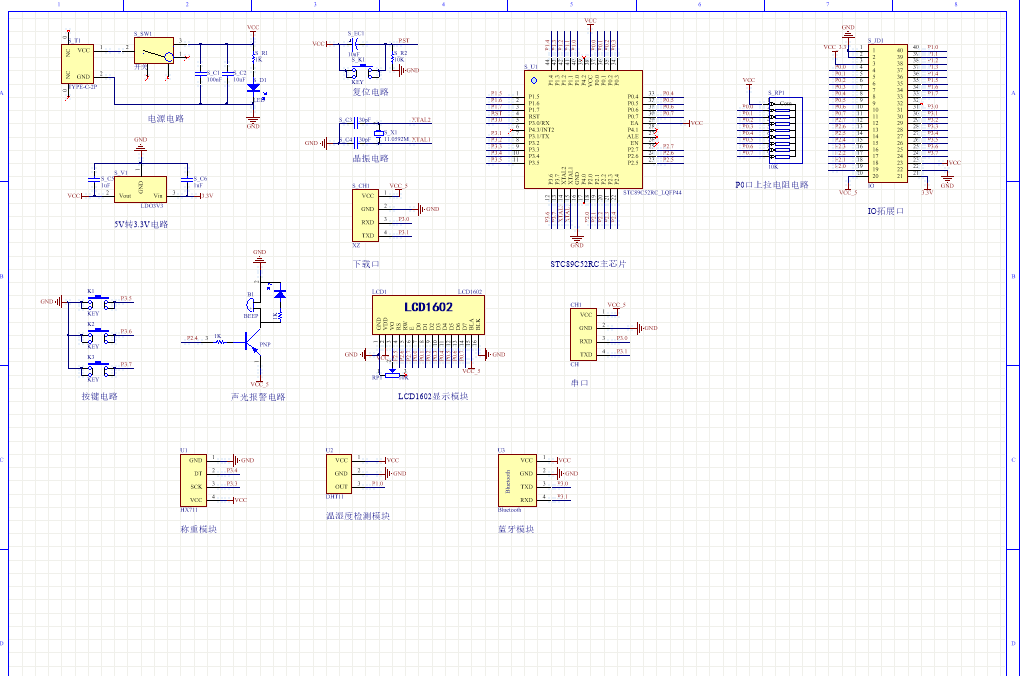Click the CH1 serial port connector

pos(586,334)
